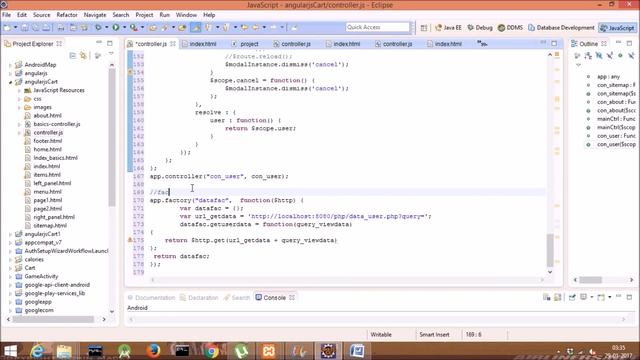Expand the css folder
The image size is (640, 360).
tap(19, 99)
